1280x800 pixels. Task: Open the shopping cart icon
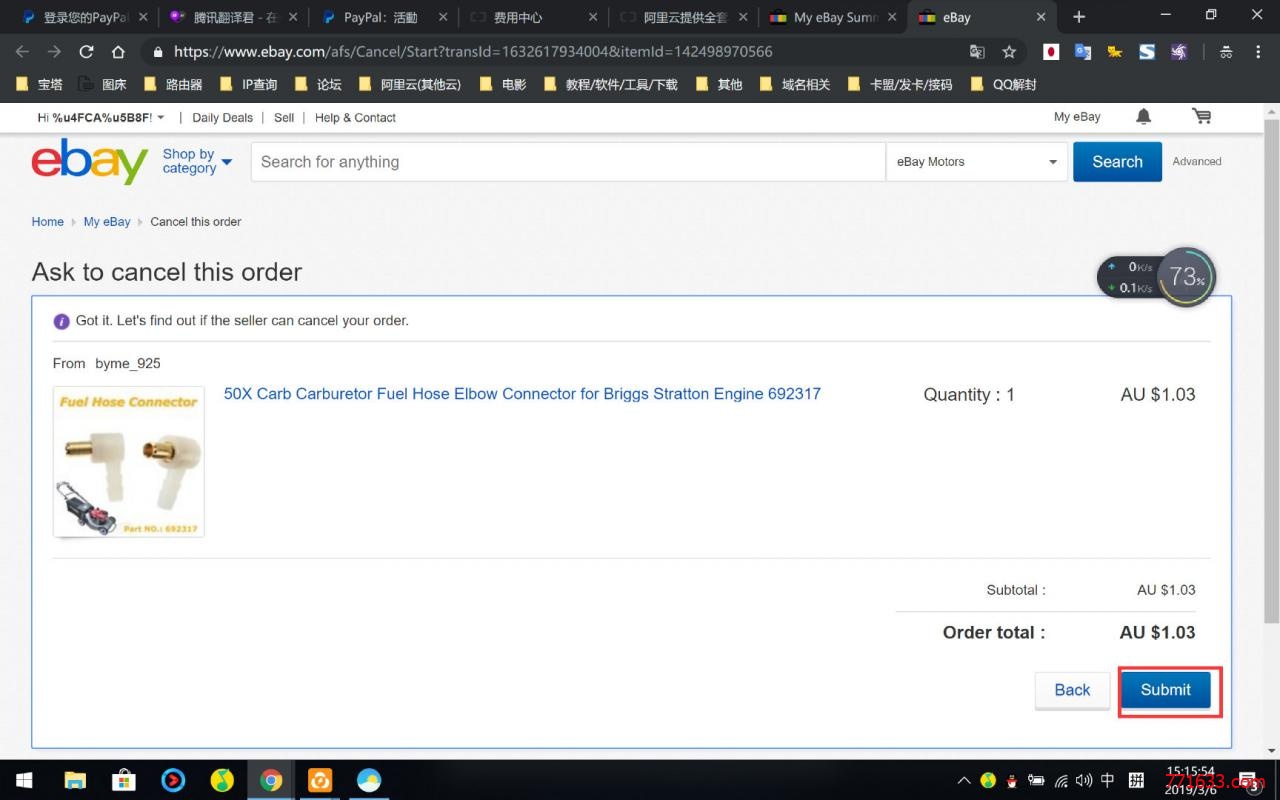[x=1201, y=117]
